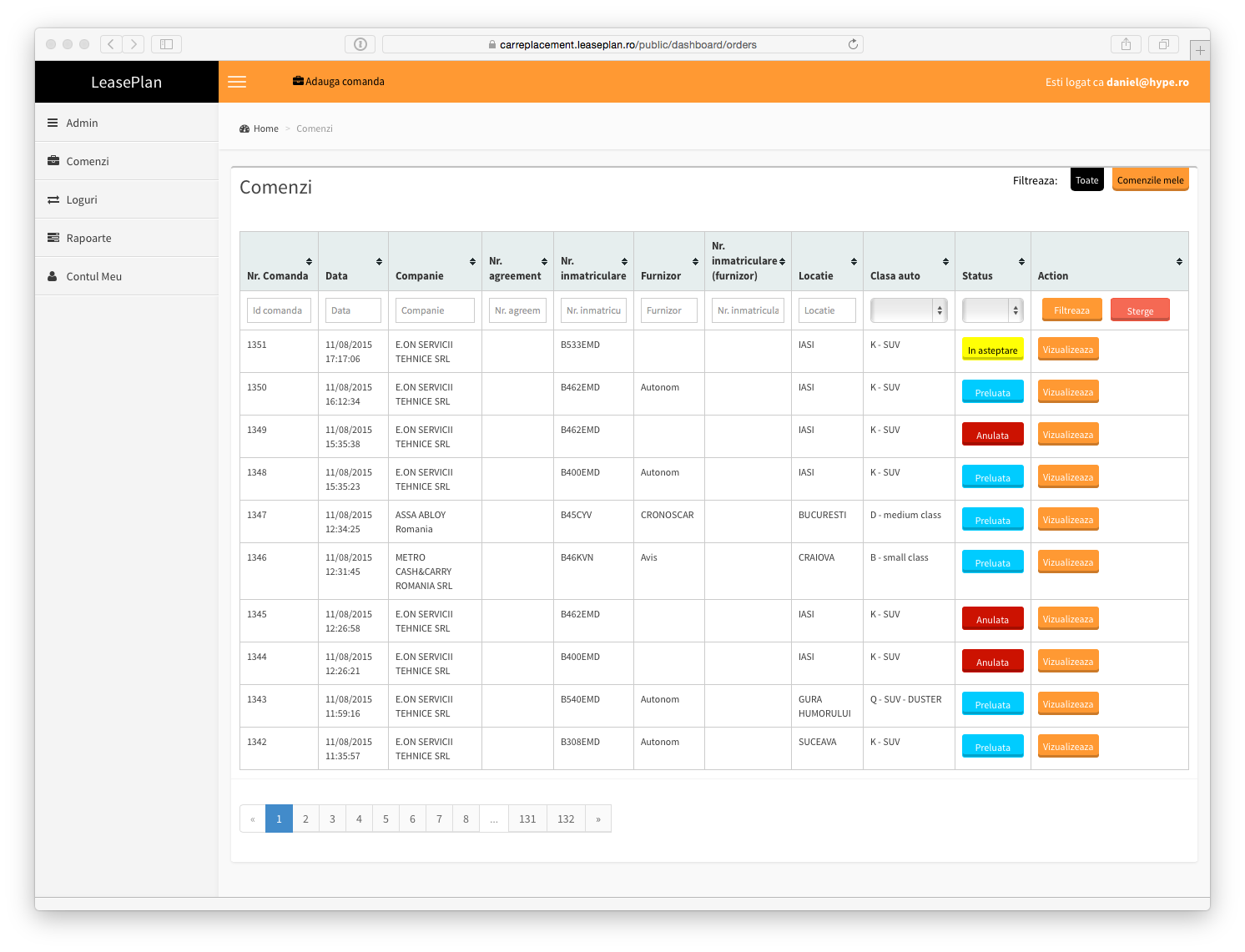This screenshot has height=952, width=1245.
Task: Click the Nr. agreement filter input
Action: (x=517, y=310)
